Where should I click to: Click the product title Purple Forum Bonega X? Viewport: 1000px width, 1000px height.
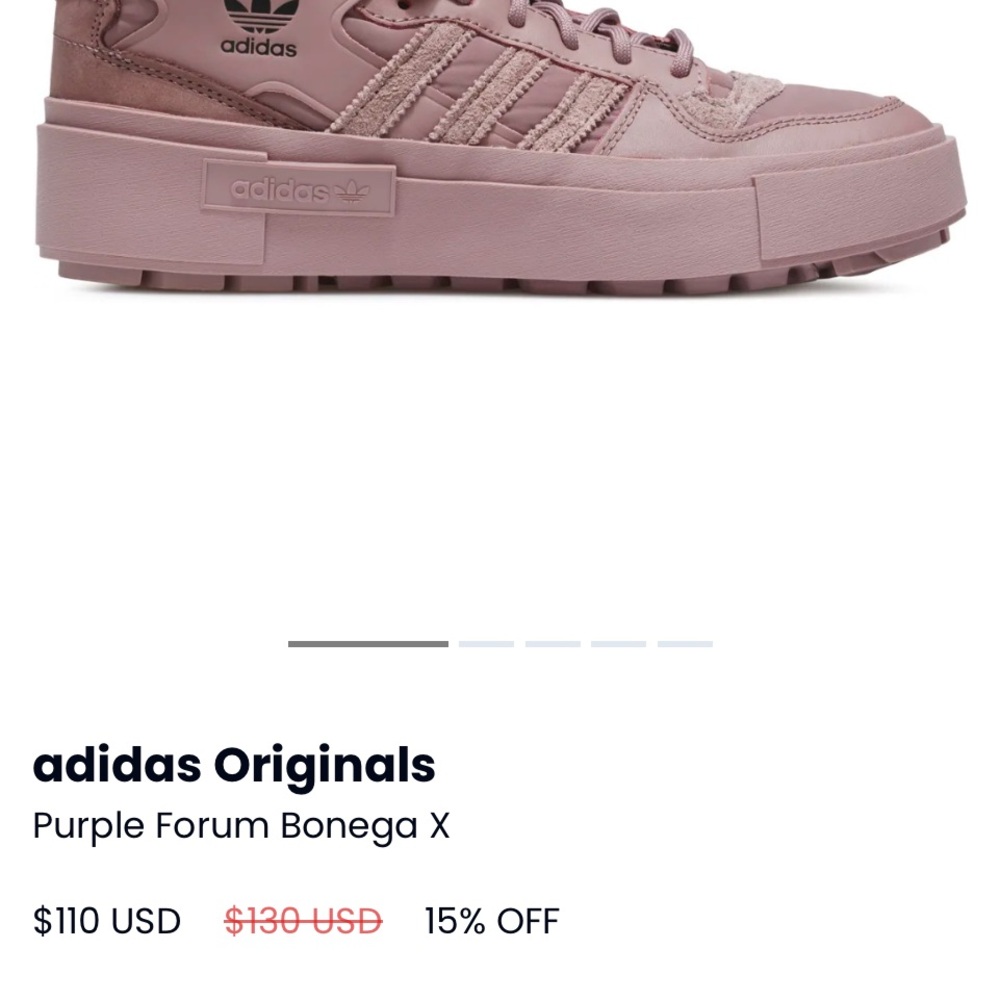243,826
